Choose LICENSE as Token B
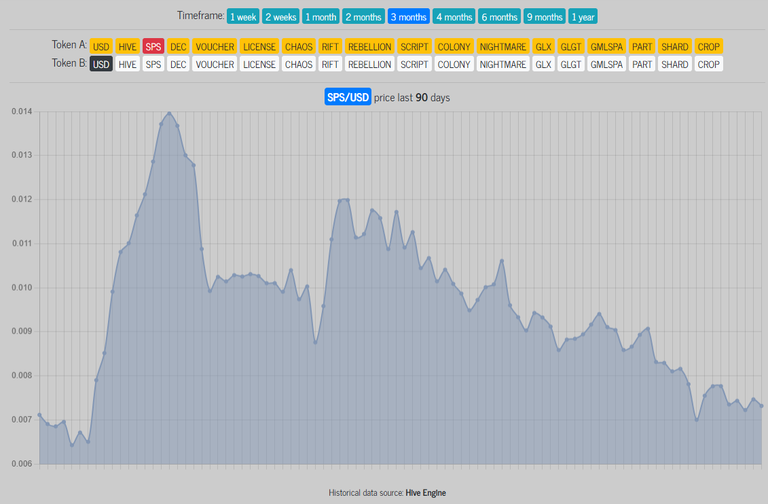Viewport: 768px width, 504px height. (259, 64)
